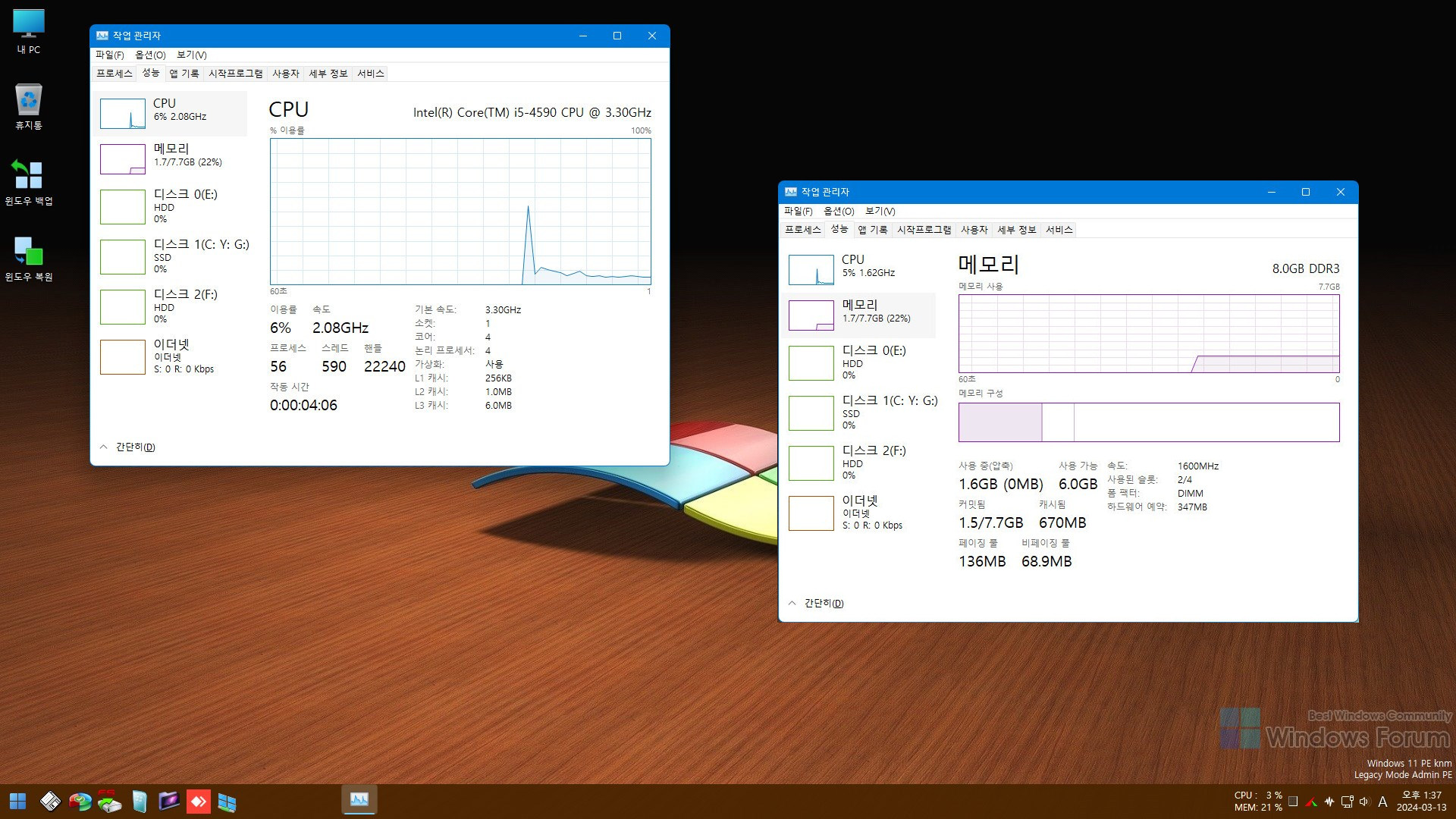Select 디스크 1(C: Y: G:) in memory-view Task Manager

(863, 413)
